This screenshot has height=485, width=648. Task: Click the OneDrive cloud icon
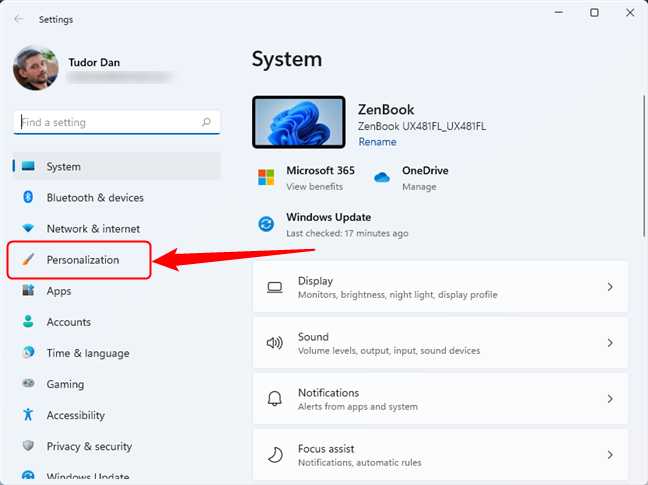(x=382, y=178)
